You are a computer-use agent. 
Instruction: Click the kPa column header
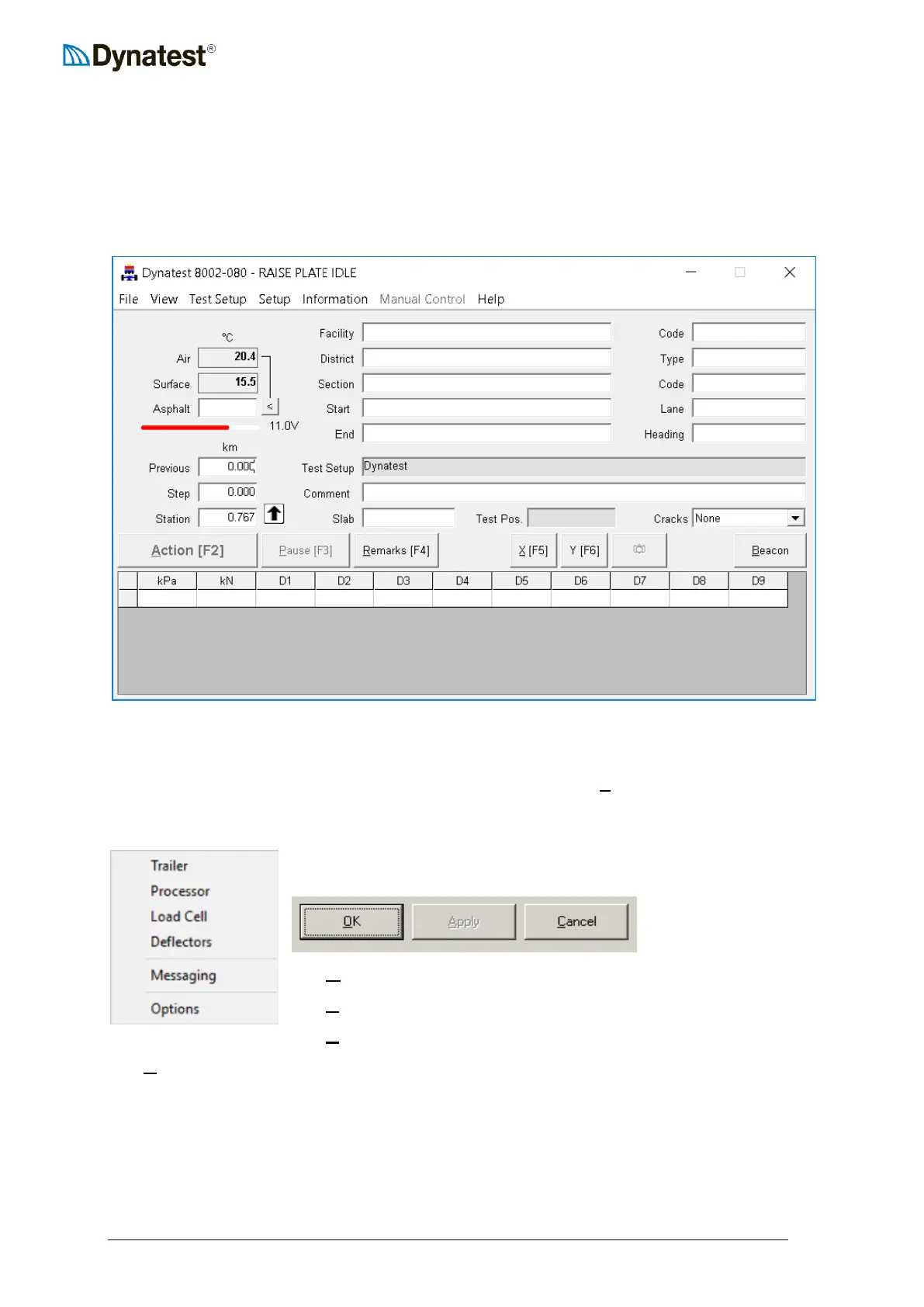coord(167,581)
